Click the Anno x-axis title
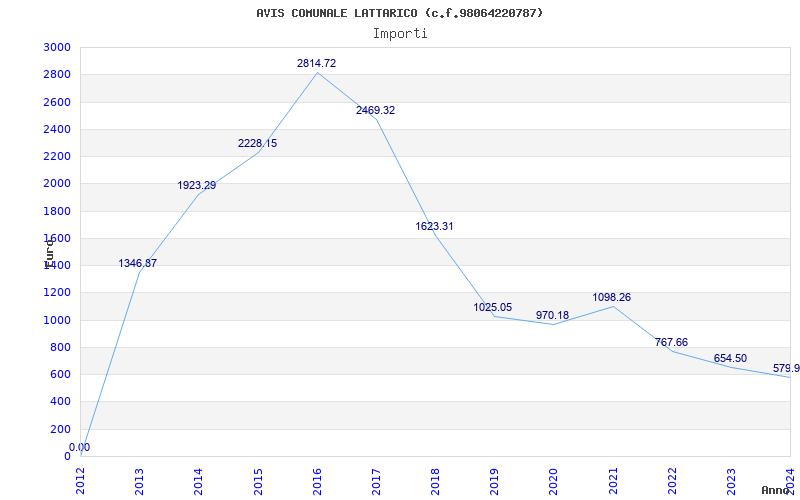 click(775, 490)
